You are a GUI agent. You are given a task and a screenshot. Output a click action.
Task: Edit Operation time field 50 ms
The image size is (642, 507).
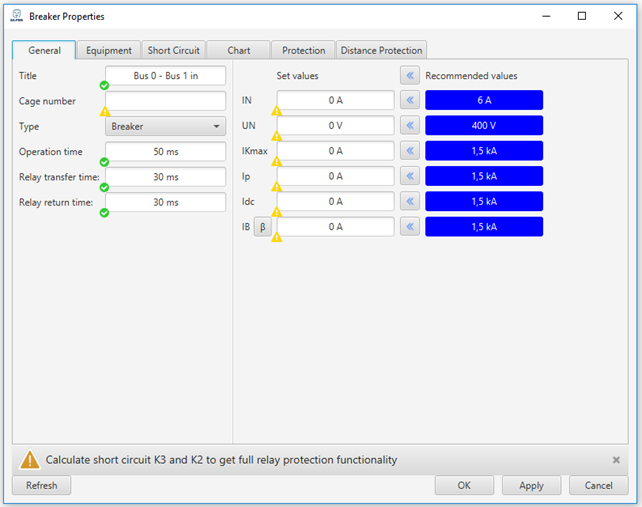click(165, 152)
